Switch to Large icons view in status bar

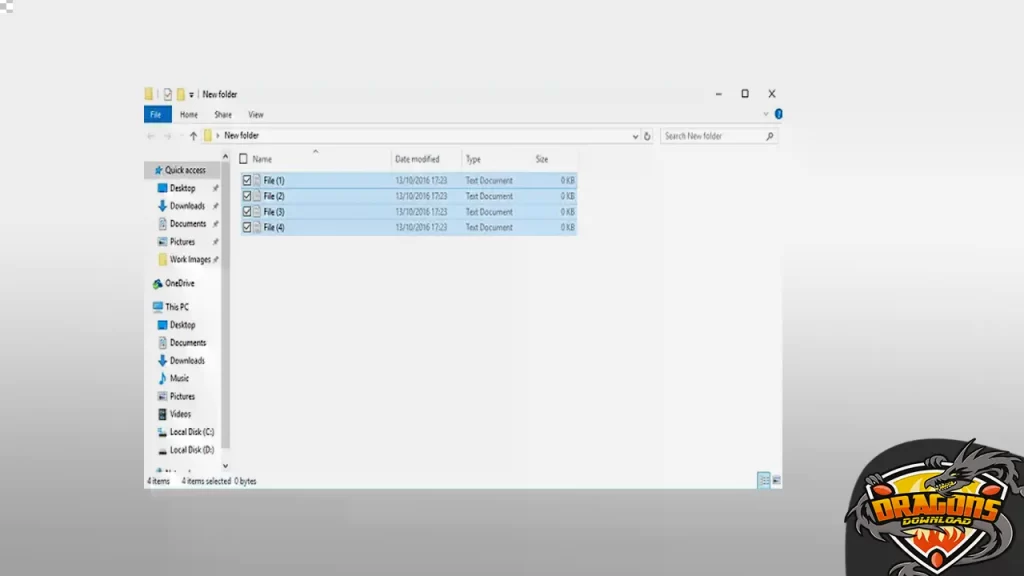coord(776,481)
